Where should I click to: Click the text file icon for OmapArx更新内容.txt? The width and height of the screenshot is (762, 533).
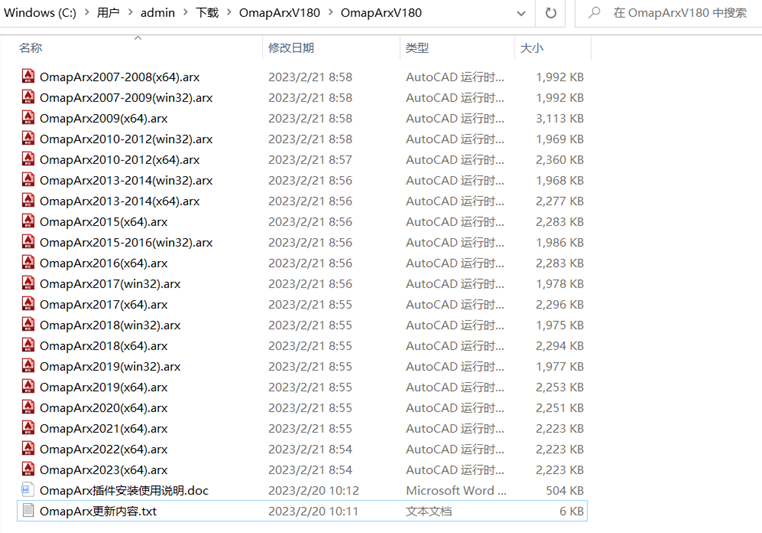pyautogui.click(x=28, y=511)
